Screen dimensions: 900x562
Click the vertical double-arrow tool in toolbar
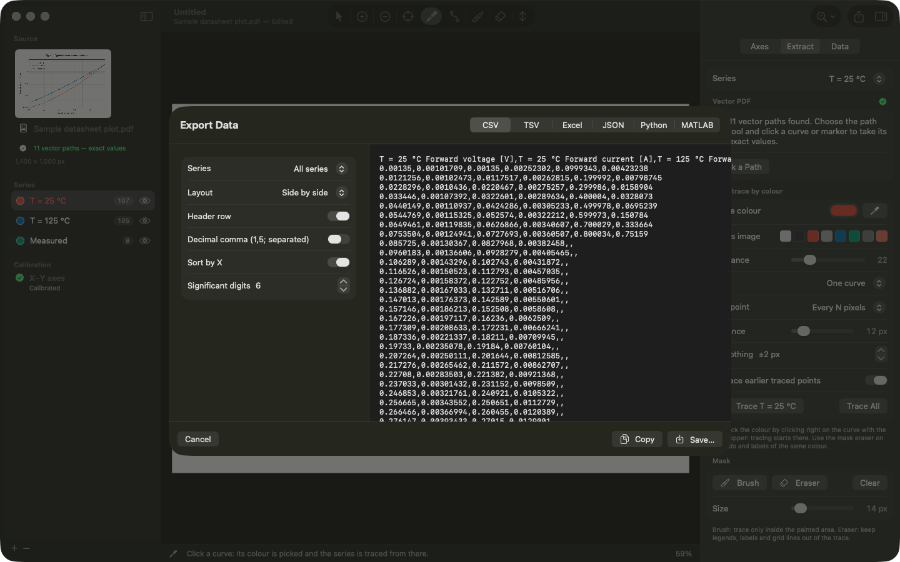[522, 17]
